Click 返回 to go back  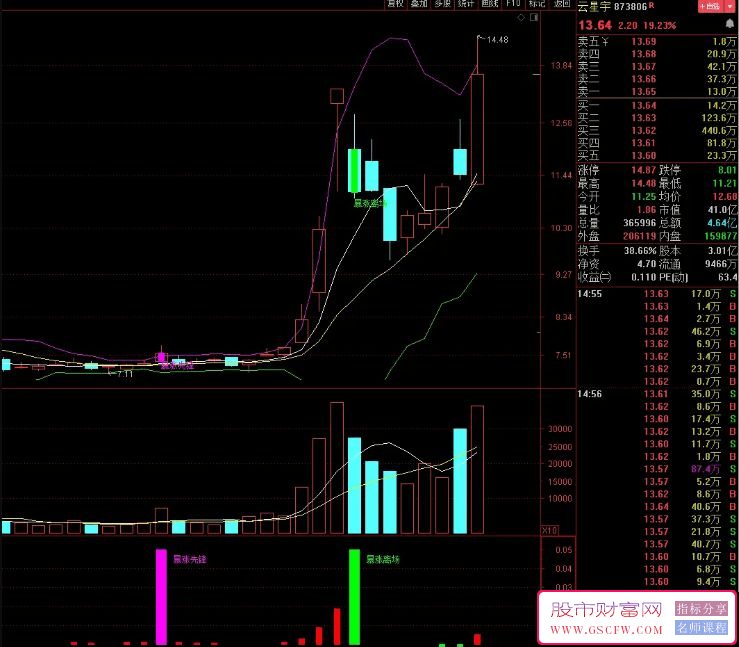click(561, 4)
